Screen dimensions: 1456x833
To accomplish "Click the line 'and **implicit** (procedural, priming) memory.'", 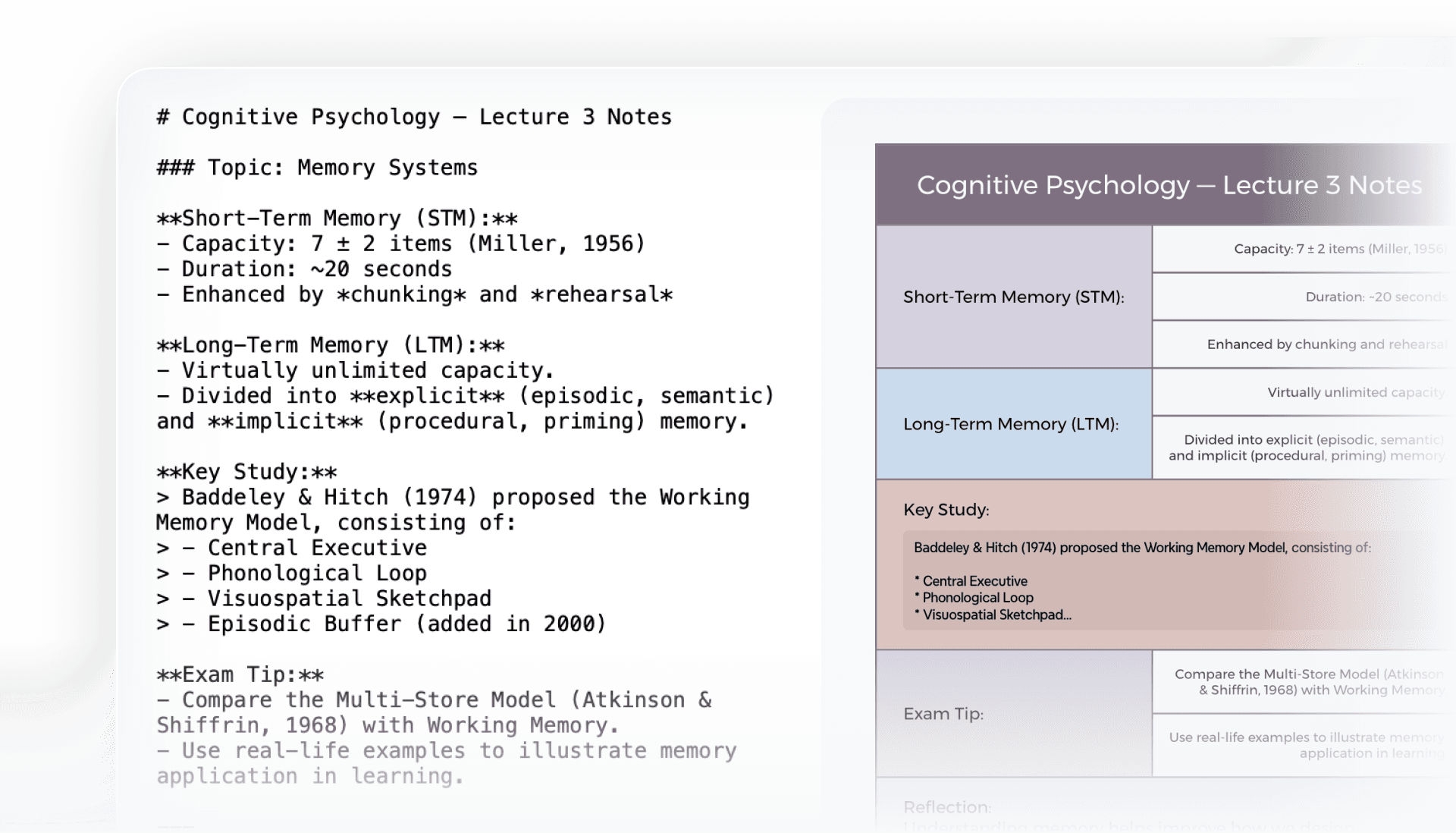I will (453, 421).
